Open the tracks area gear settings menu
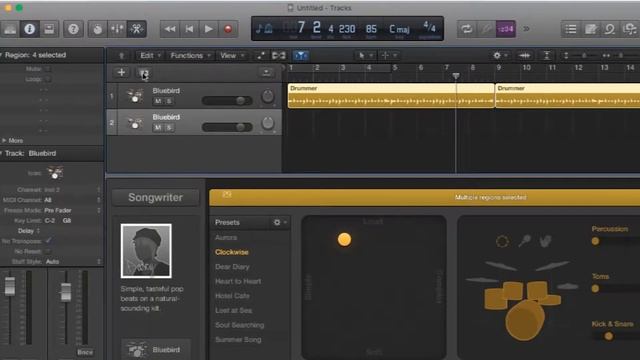 500,56
